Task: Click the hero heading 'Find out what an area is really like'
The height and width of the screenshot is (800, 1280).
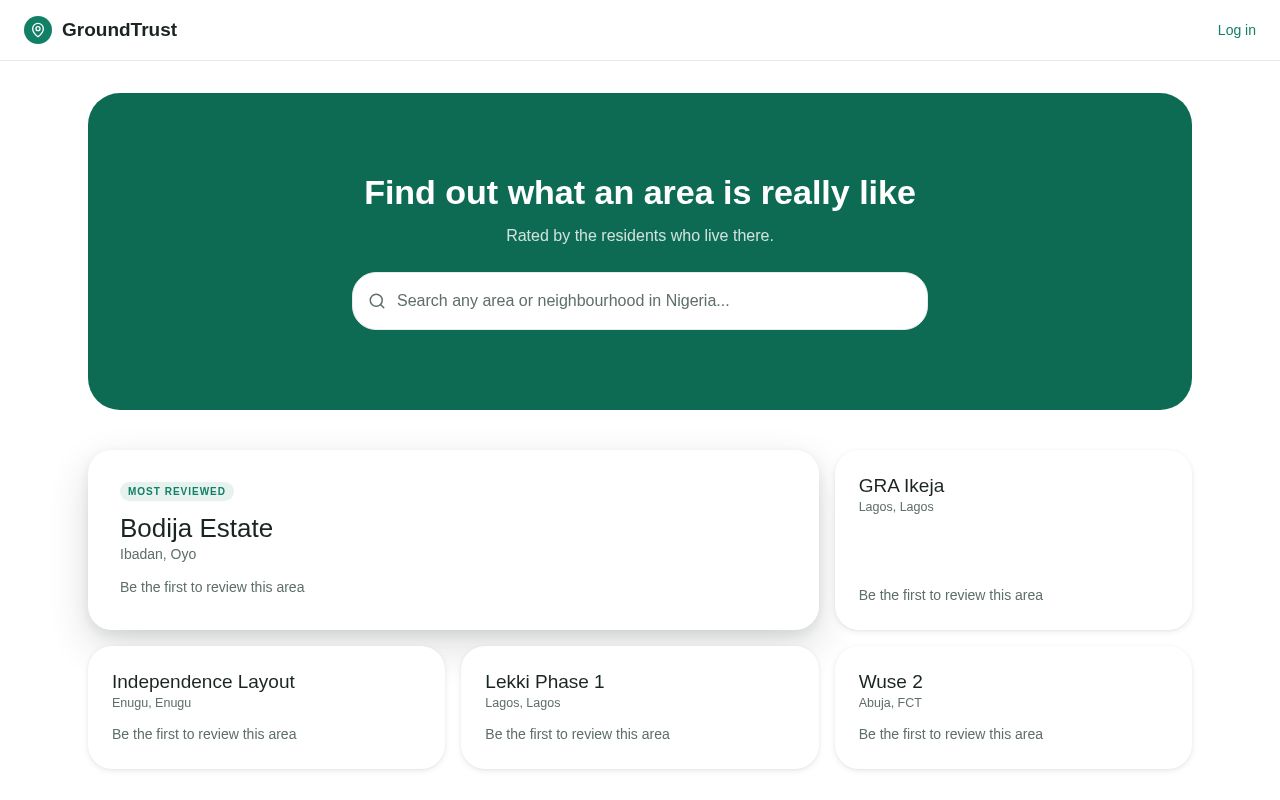Action: 640,192
